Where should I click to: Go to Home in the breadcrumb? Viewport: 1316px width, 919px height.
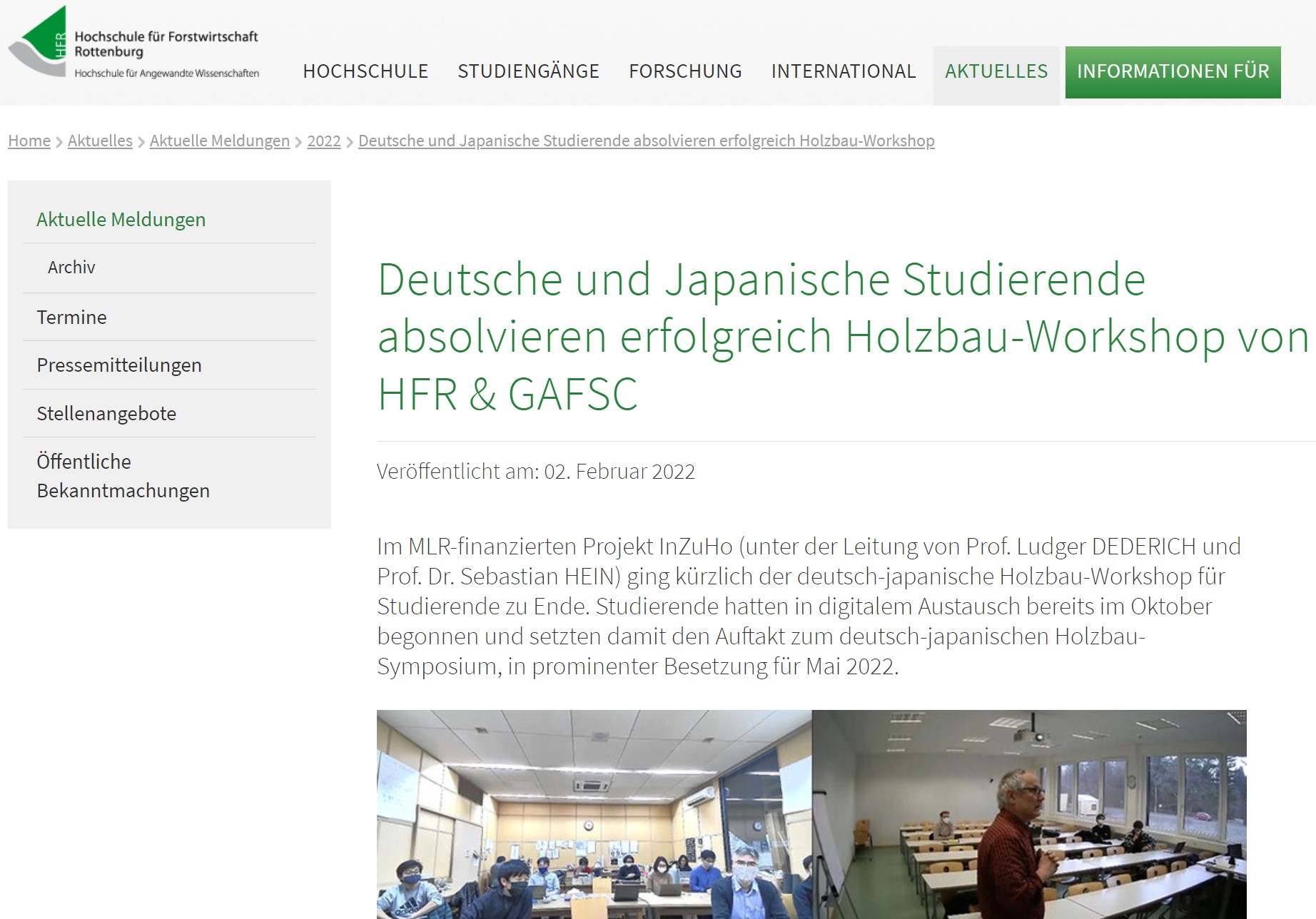click(29, 141)
